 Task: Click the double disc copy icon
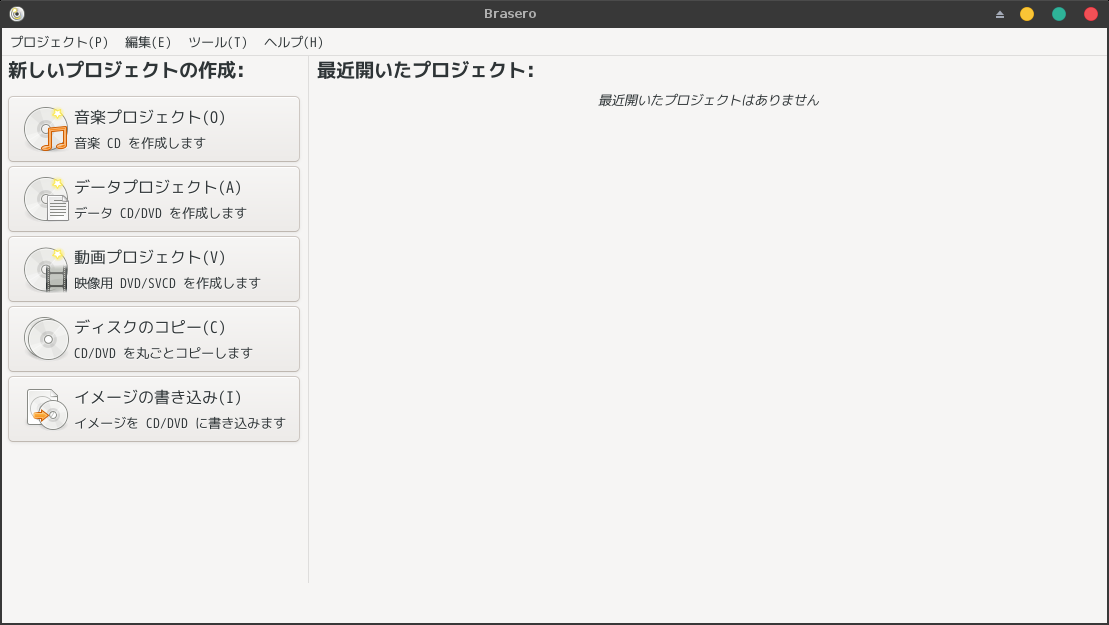46,339
